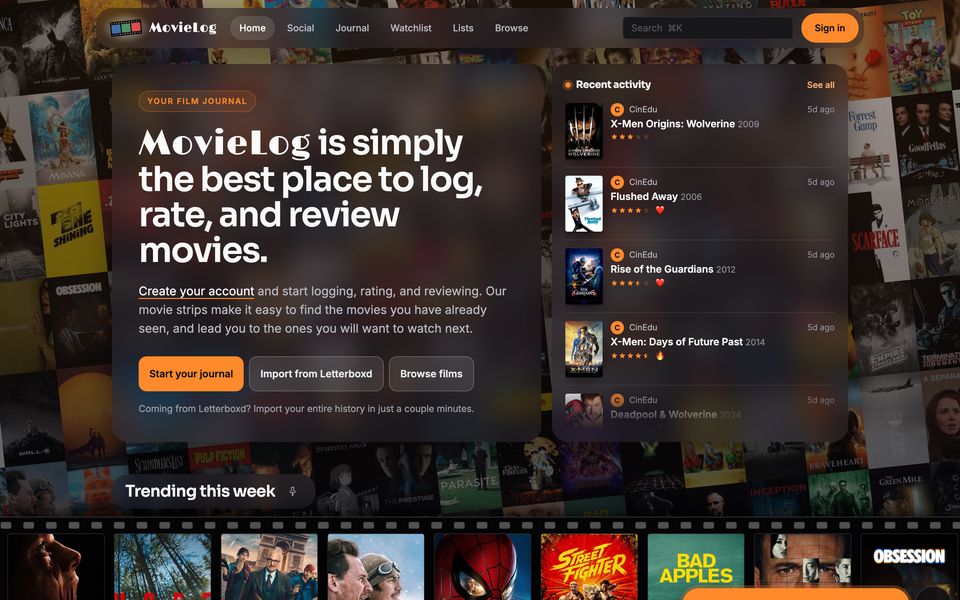
Task: Click X-Men: Days of Future Past title
Action: coord(676,342)
